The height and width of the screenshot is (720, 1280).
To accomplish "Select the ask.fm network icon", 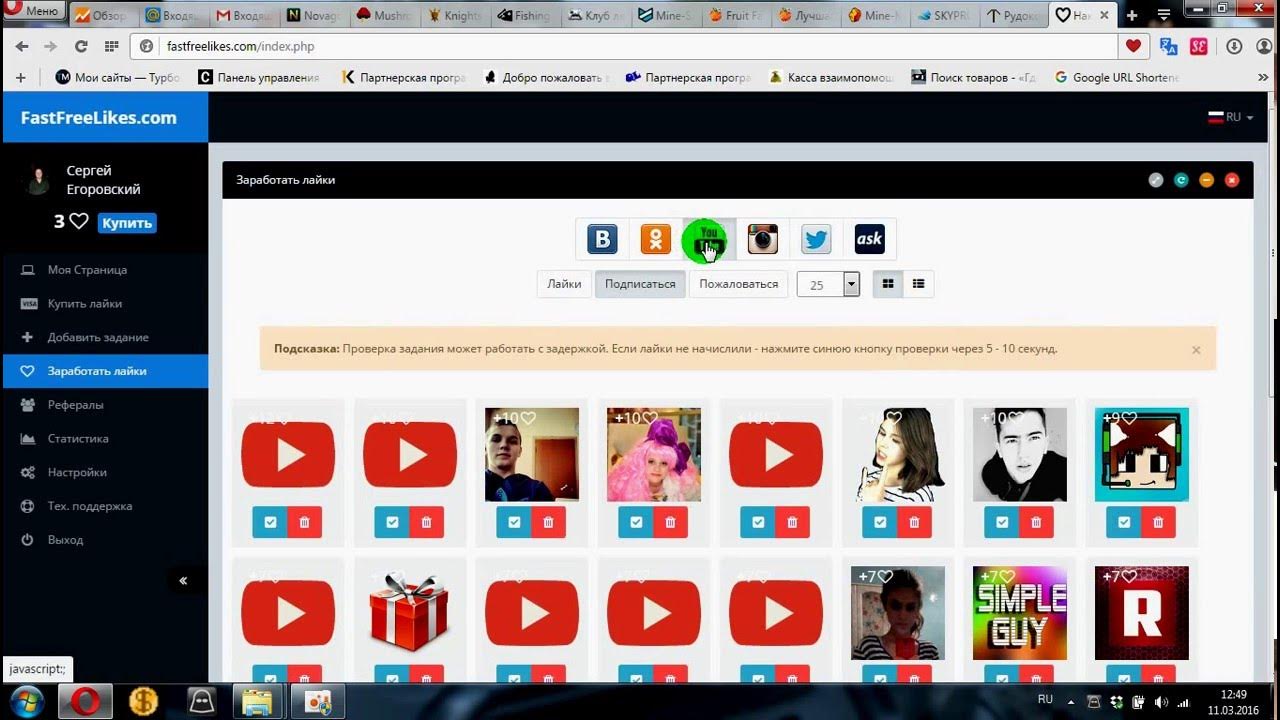I will coord(869,239).
